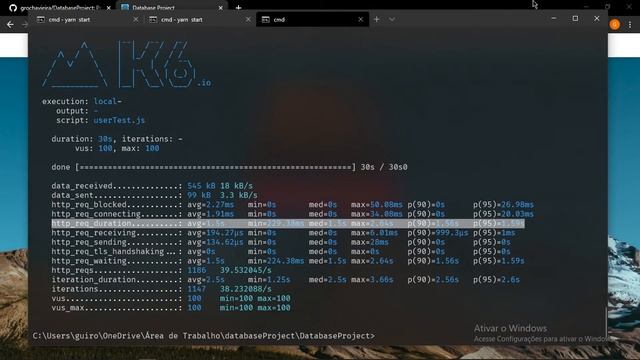Click the 'iterations' value 1147
Image resolution: width=640 pixels, height=360 pixels.
point(197,289)
